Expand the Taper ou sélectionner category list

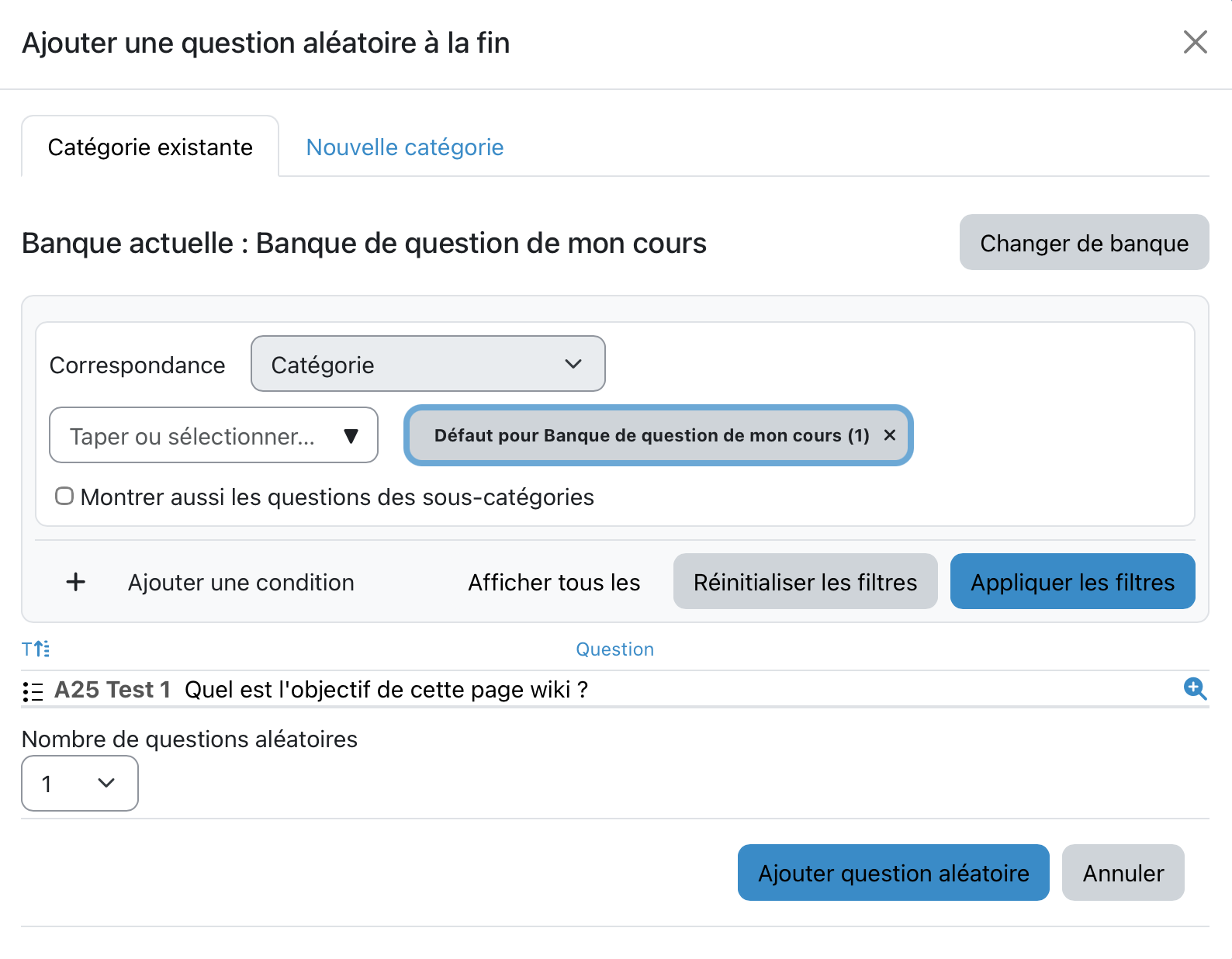tap(351, 436)
